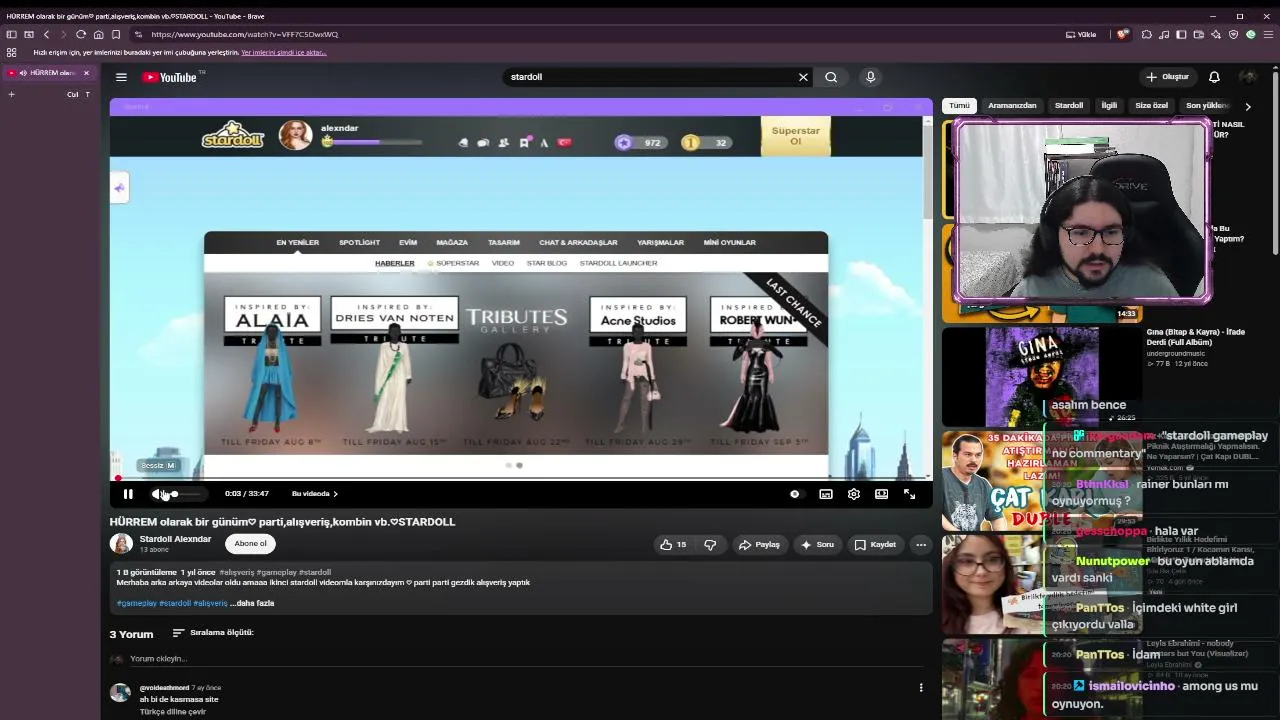Image resolution: width=1280 pixels, height=720 pixels.
Task: Open the browser extensions puzzle icon
Action: [1147, 34]
